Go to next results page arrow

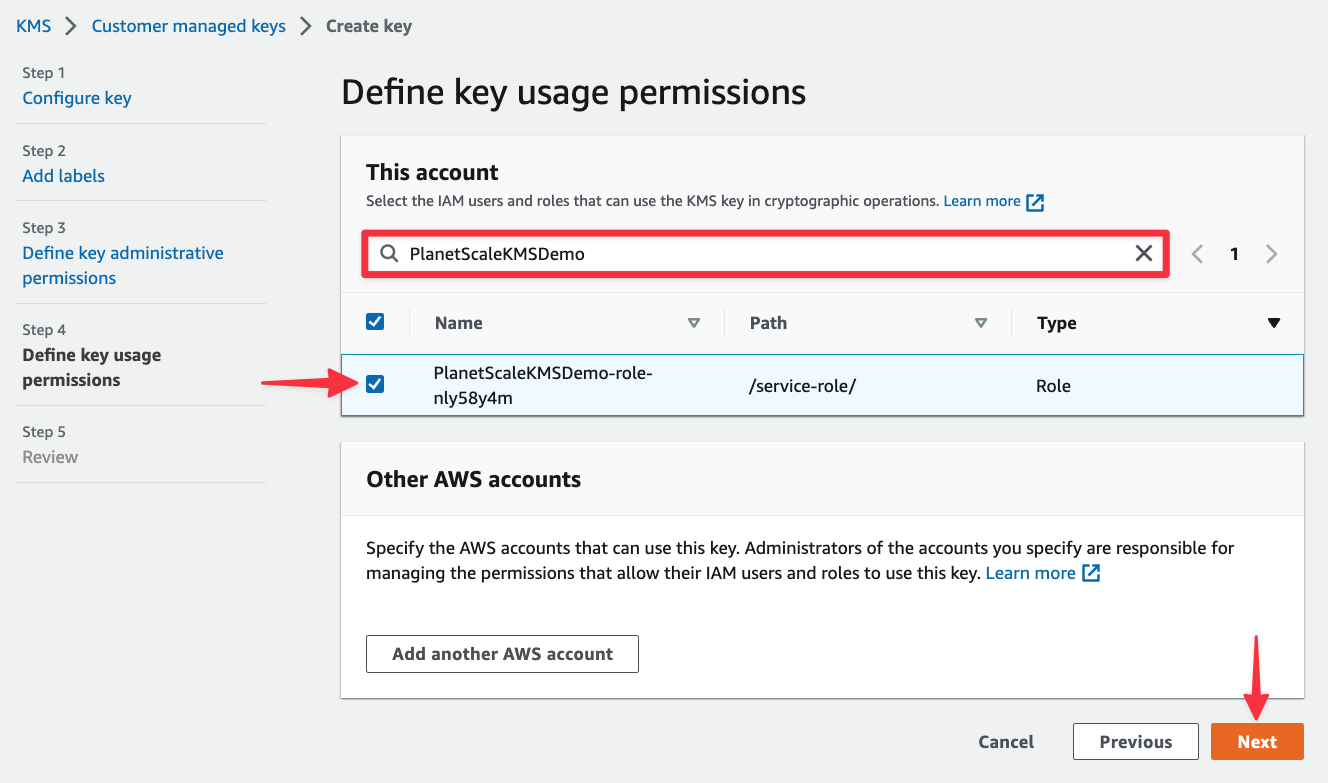coord(1272,254)
